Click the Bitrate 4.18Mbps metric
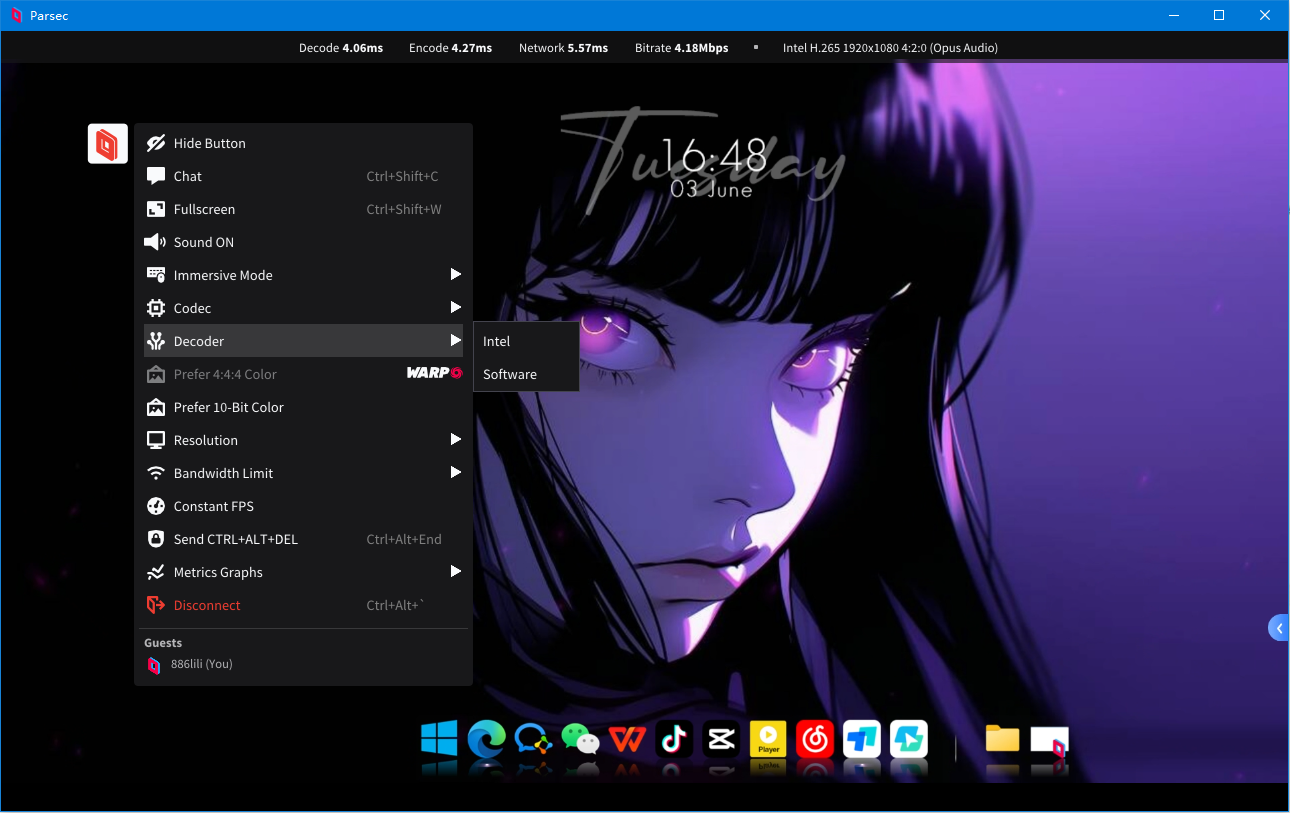Screen dimensions: 1290x813 coord(681,48)
